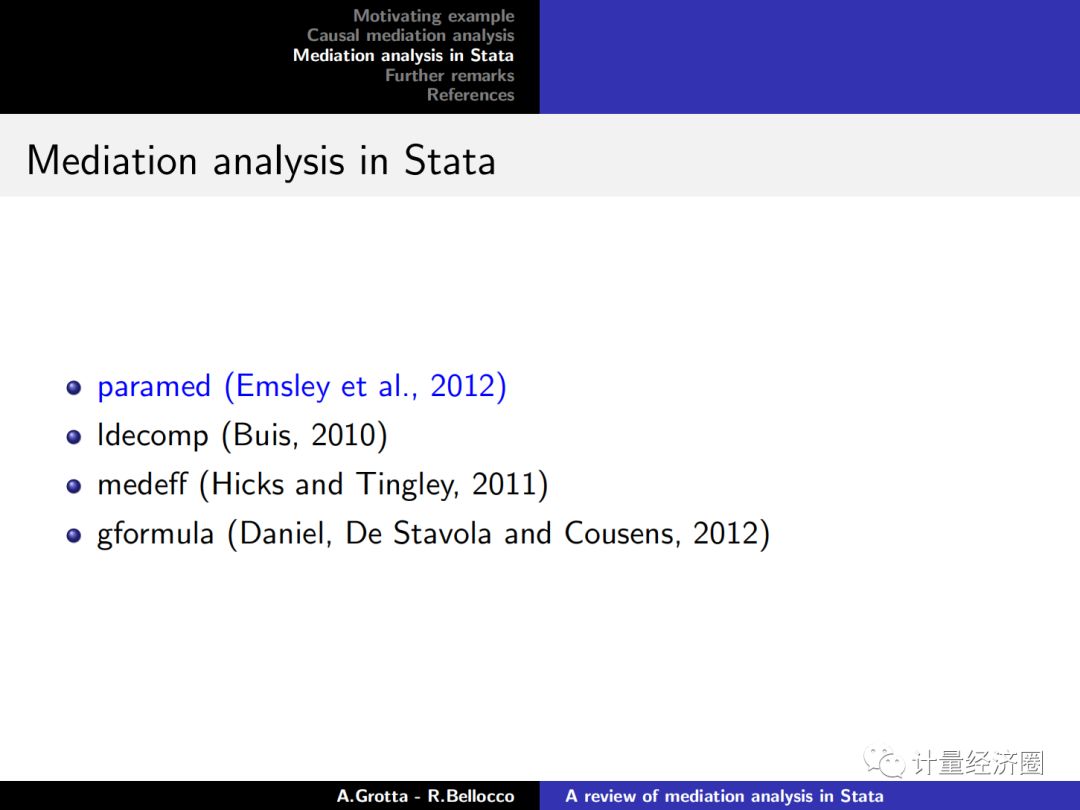Viewport: 1080px width, 810px height.
Task: Click the slide title 'Mediation analysis in Stata'
Action: coord(261,160)
